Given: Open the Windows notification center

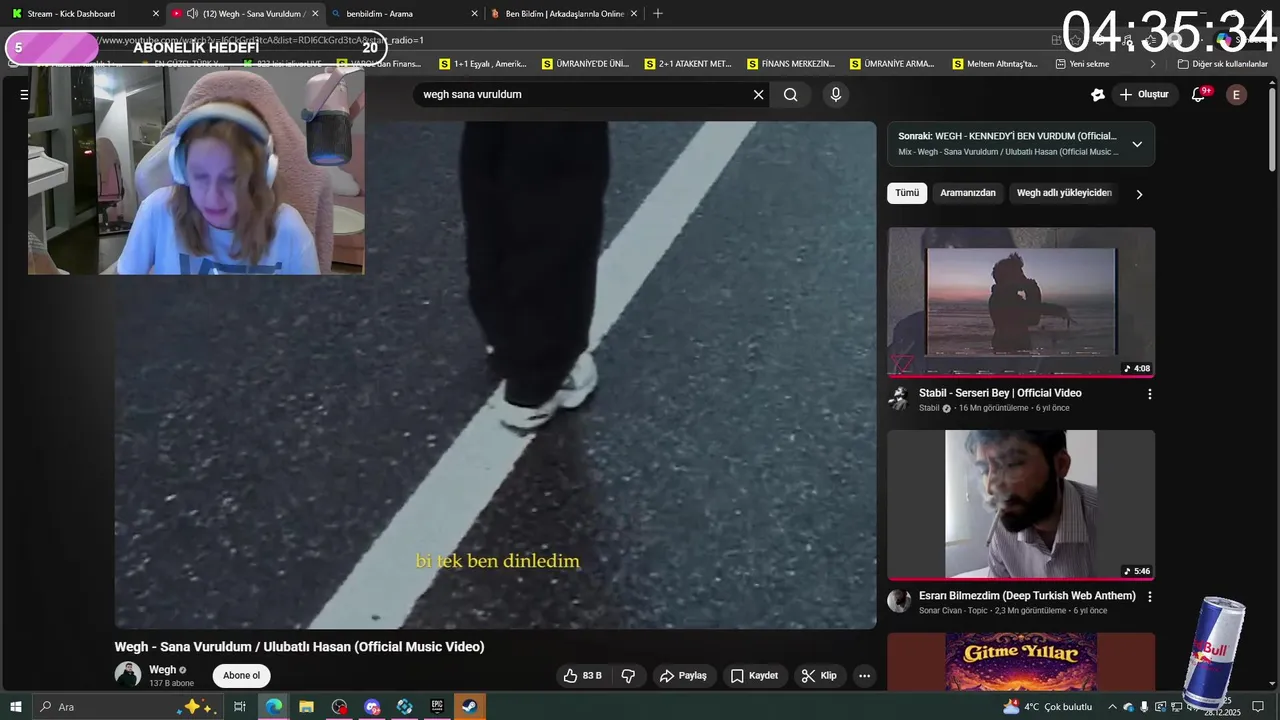Looking at the screenshot, I should pyautogui.click(x=1258, y=707).
